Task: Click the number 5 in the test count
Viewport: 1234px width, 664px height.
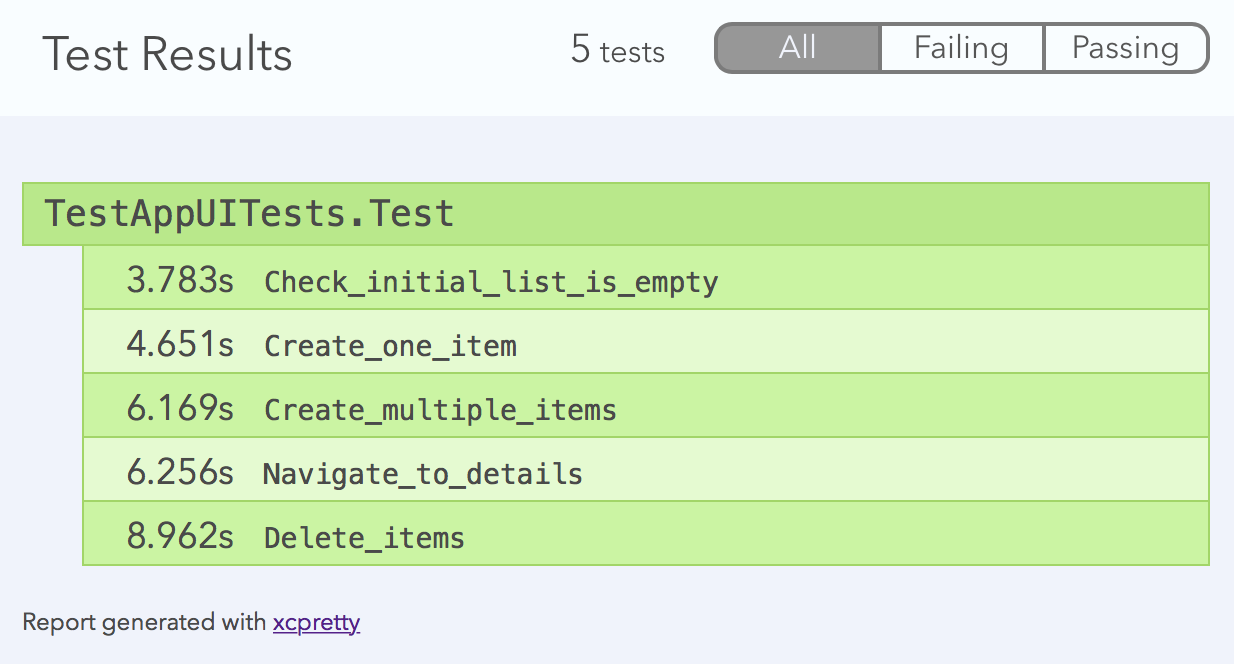Action: point(580,49)
